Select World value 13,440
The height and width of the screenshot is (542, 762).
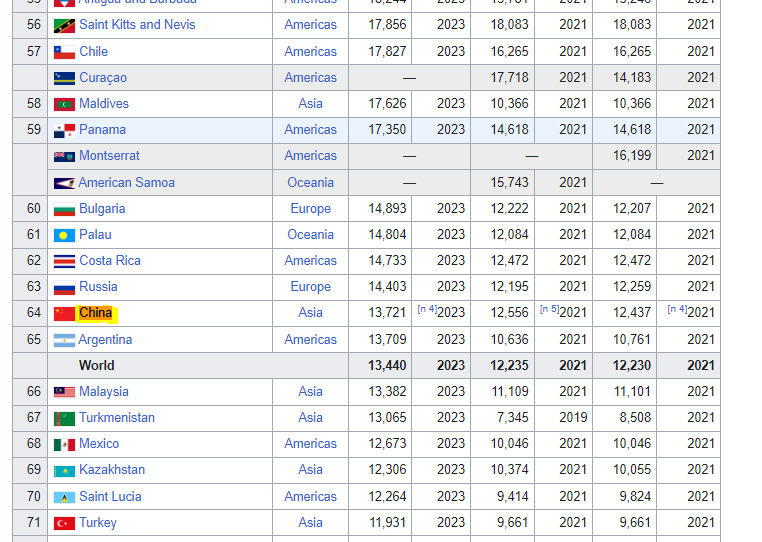[387, 366]
